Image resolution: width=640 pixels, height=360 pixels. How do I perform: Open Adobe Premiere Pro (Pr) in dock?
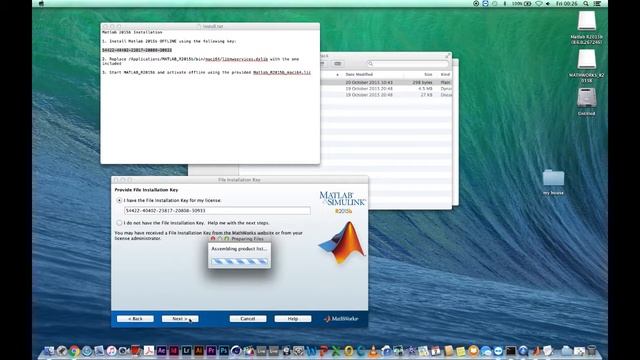(211, 351)
